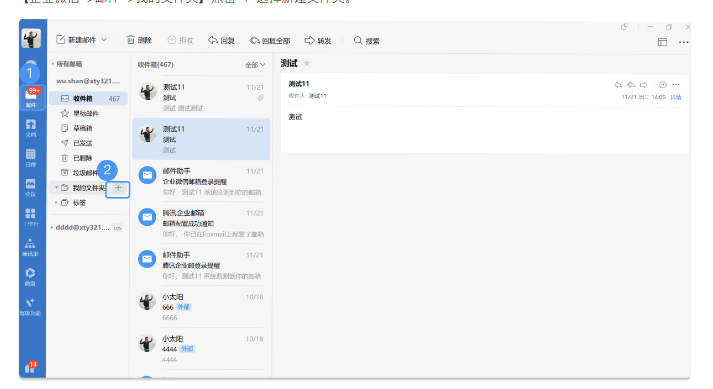This screenshot has width=713, height=389.
Task: Open the 邮件 mail icon with 99+ badge
Action: [31, 97]
